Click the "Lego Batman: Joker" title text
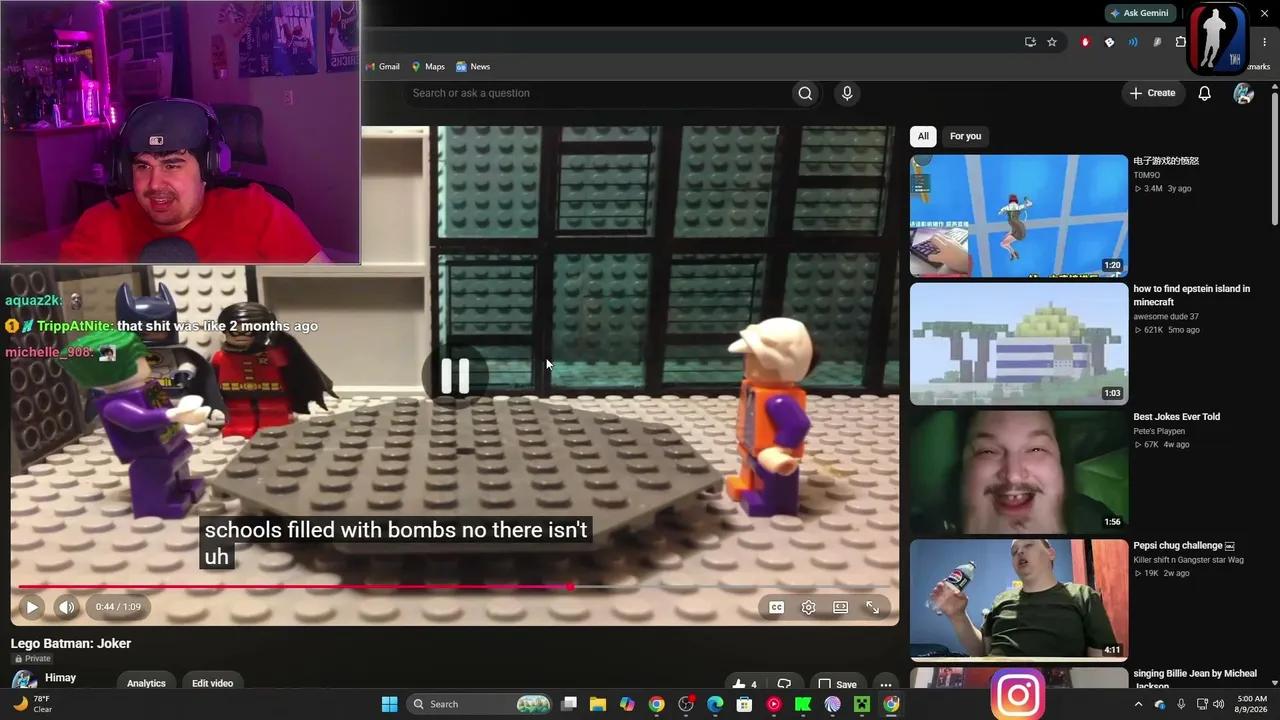 pyautogui.click(x=71, y=643)
